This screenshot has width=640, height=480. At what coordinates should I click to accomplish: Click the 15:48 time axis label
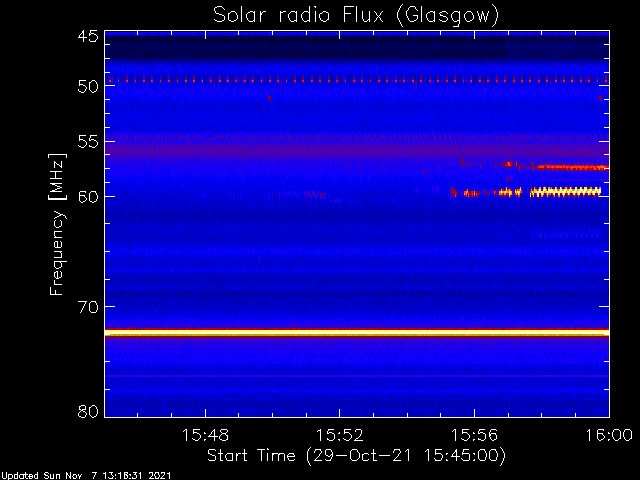pos(205,435)
